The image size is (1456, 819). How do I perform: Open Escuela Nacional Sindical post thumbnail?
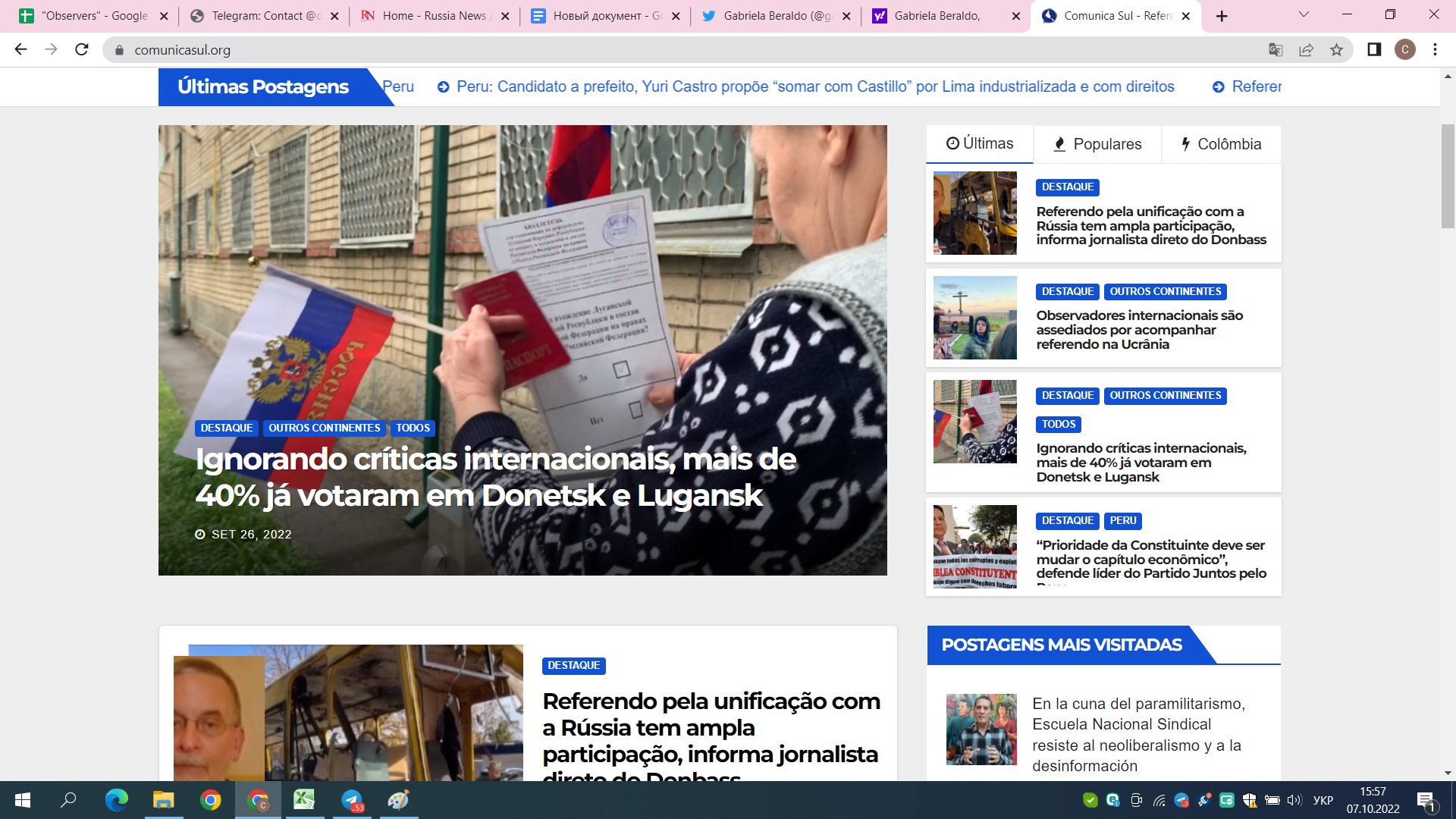[981, 729]
